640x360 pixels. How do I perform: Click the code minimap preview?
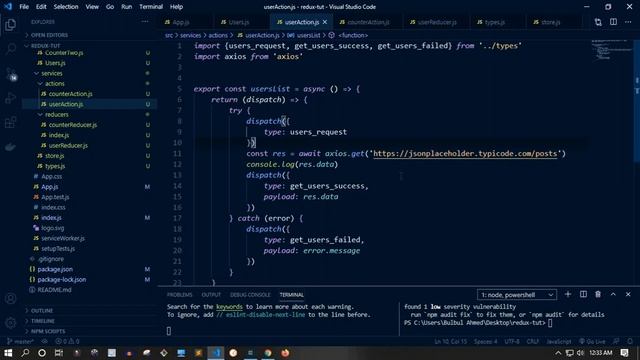click(611, 50)
